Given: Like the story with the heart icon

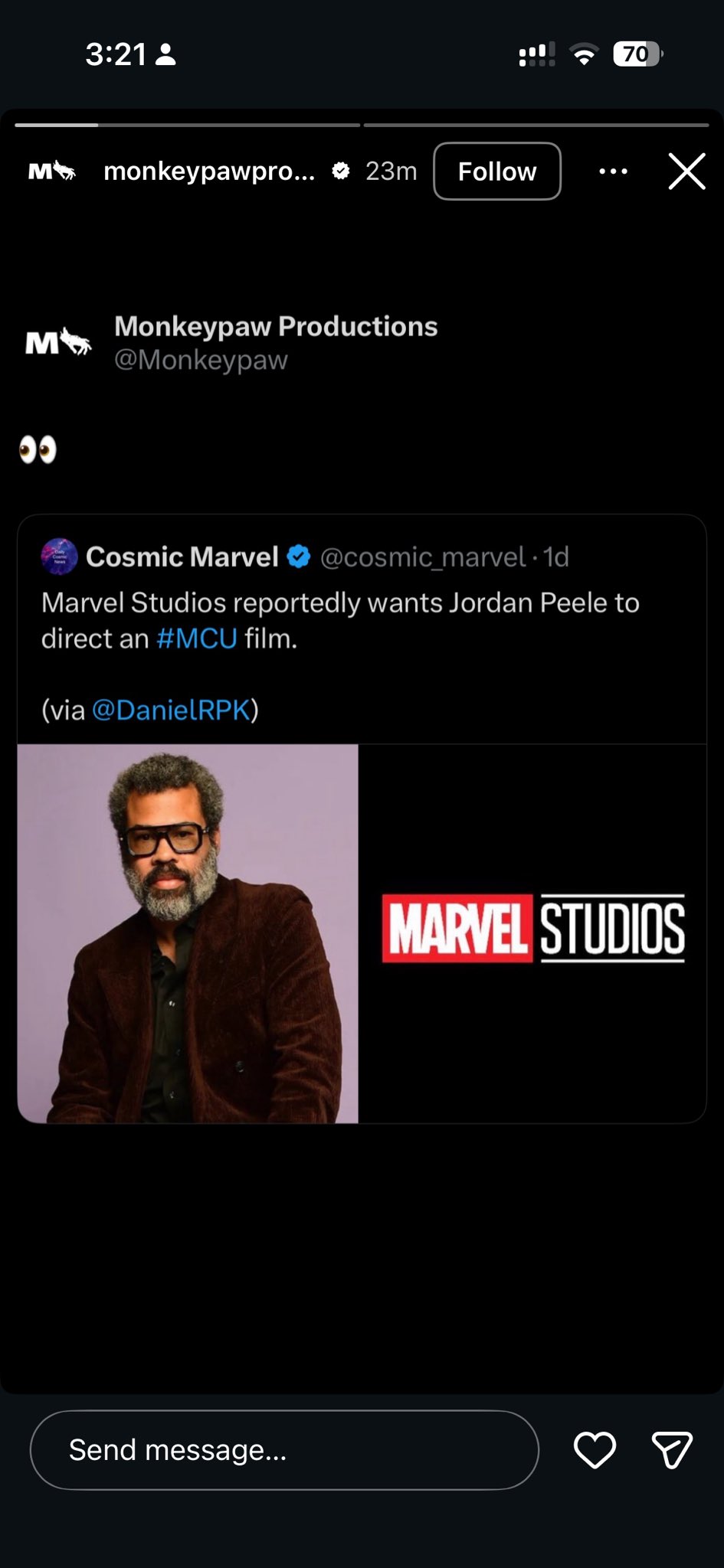Looking at the screenshot, I should 595,1450.
